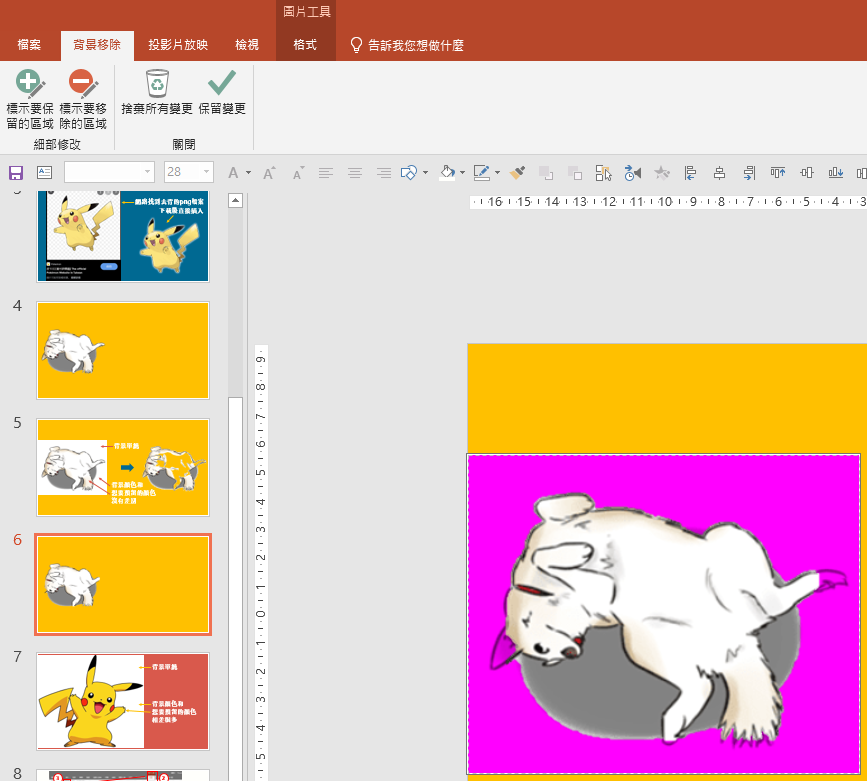The height and width of the screenshot is (781, 867).
Task: Select slide 6 thumbnail
Action: [x=123, y=584]
